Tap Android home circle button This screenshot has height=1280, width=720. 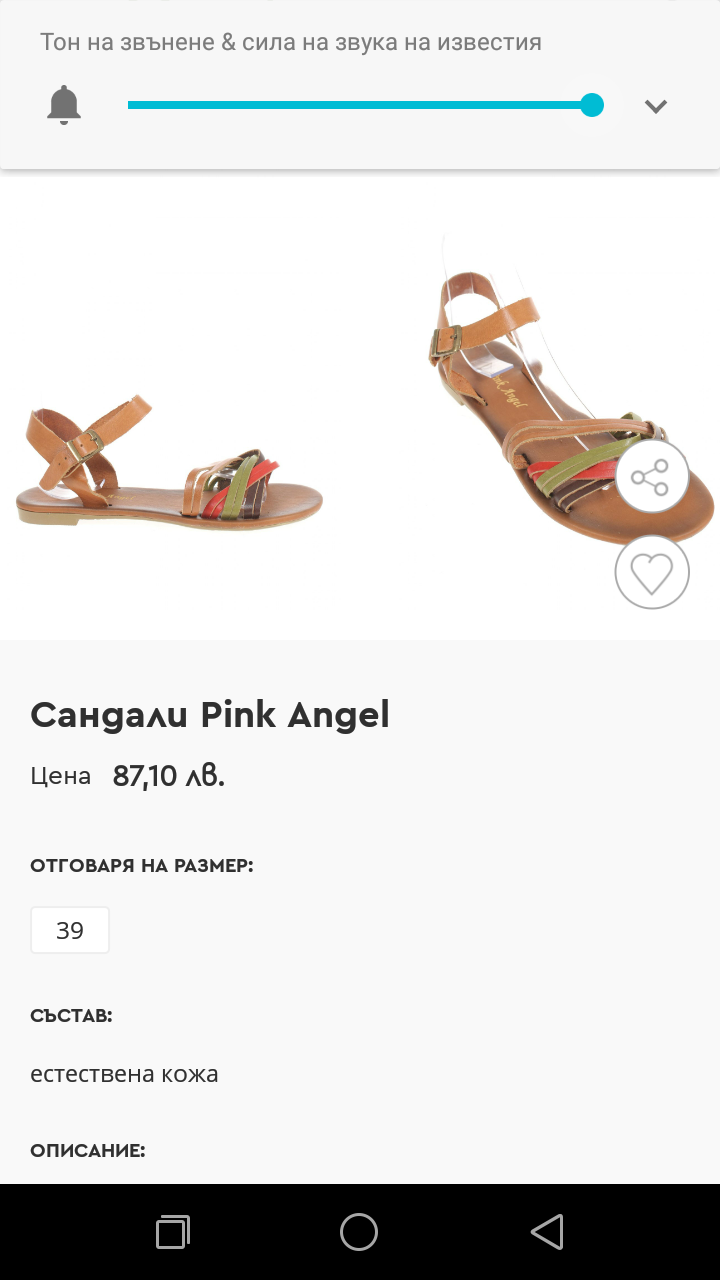[359, 1232]
